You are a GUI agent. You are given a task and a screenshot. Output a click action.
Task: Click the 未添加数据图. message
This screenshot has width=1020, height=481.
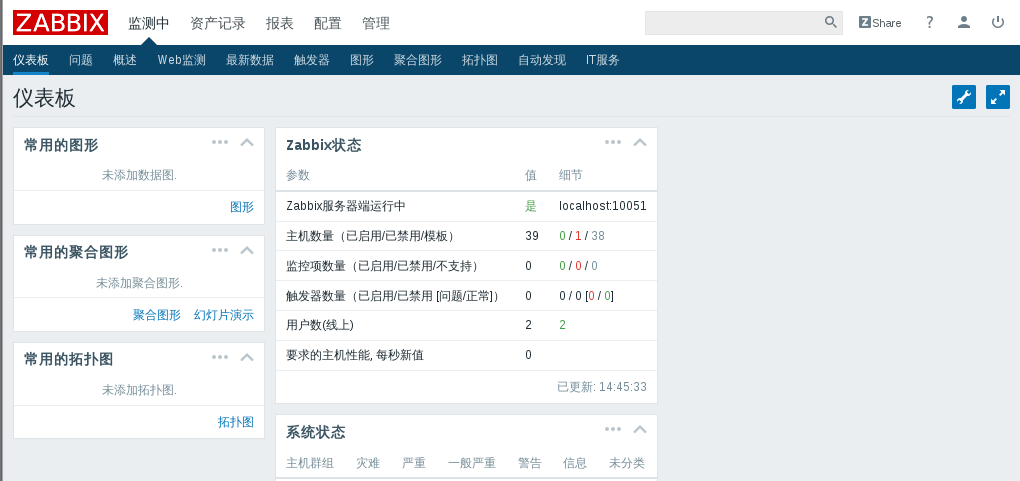(139, 175)
